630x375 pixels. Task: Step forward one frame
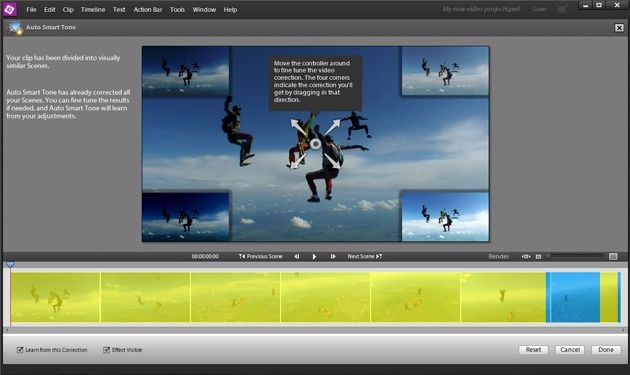(333, 256)
